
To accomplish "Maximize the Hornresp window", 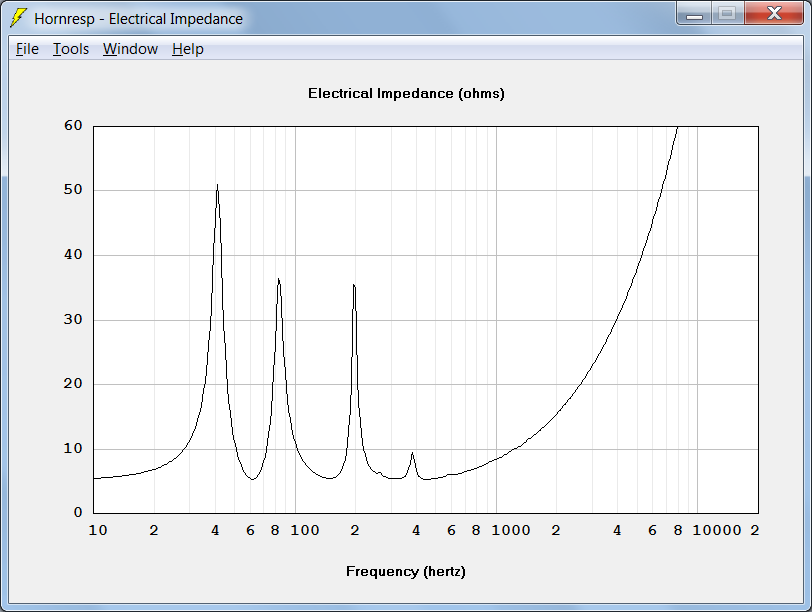I will tap(728, 13).
